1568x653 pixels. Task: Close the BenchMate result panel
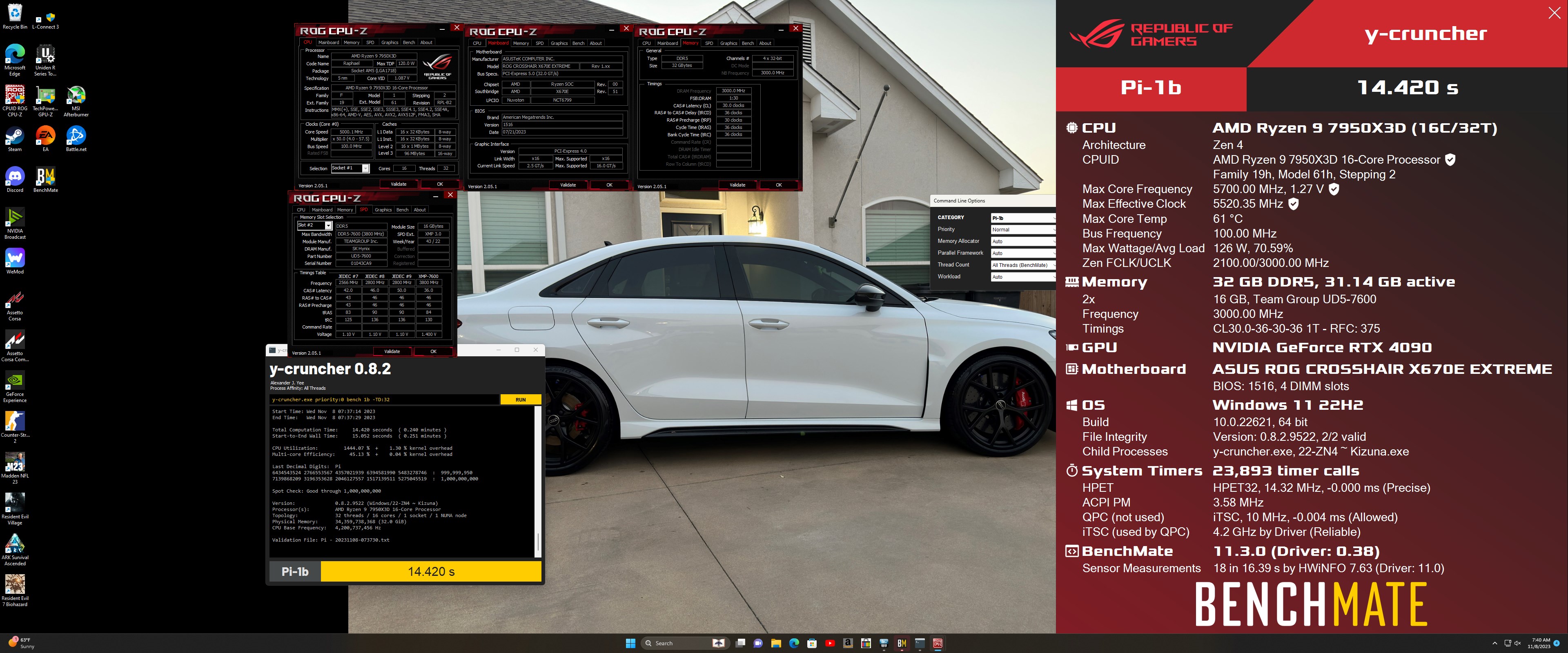click(x=1553, y=13)
